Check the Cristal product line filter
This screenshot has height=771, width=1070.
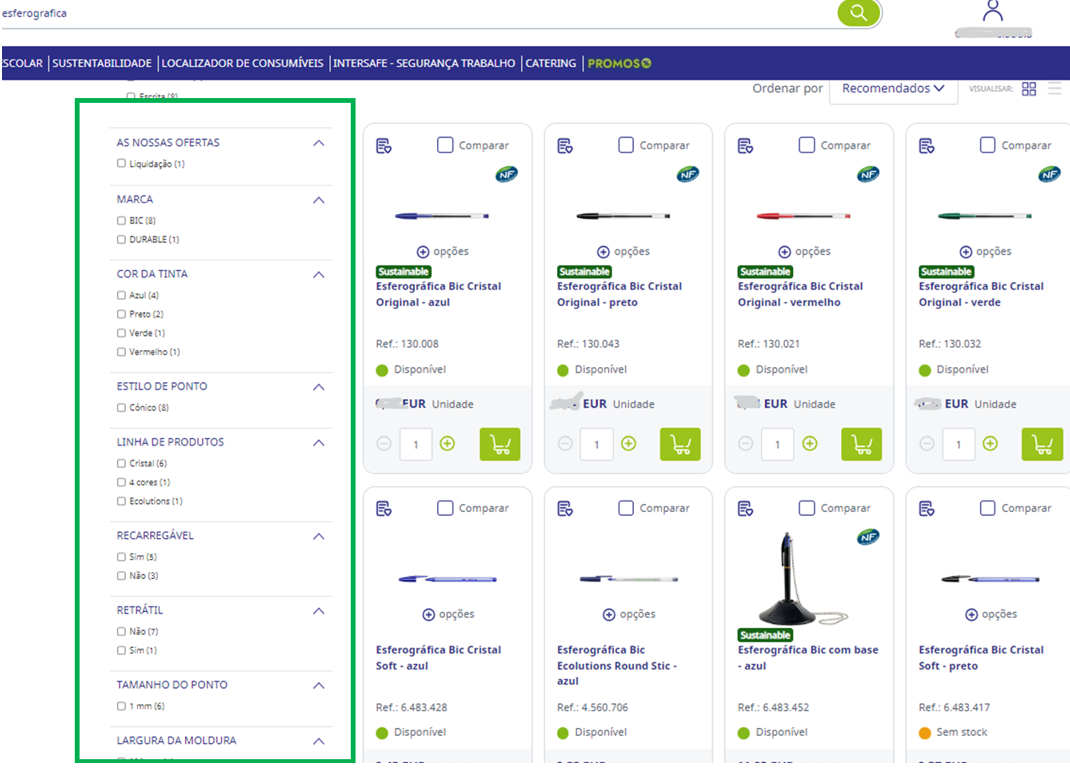121,463
